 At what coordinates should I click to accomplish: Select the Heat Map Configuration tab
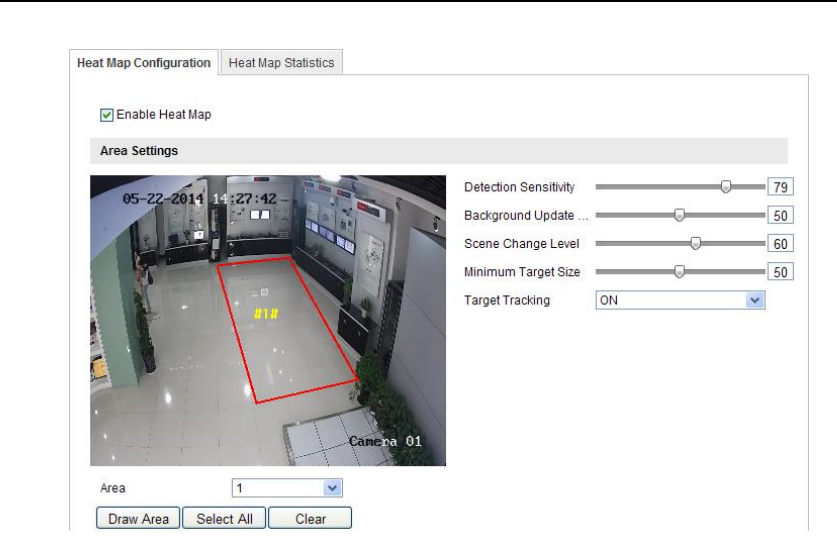coord(144,62)
